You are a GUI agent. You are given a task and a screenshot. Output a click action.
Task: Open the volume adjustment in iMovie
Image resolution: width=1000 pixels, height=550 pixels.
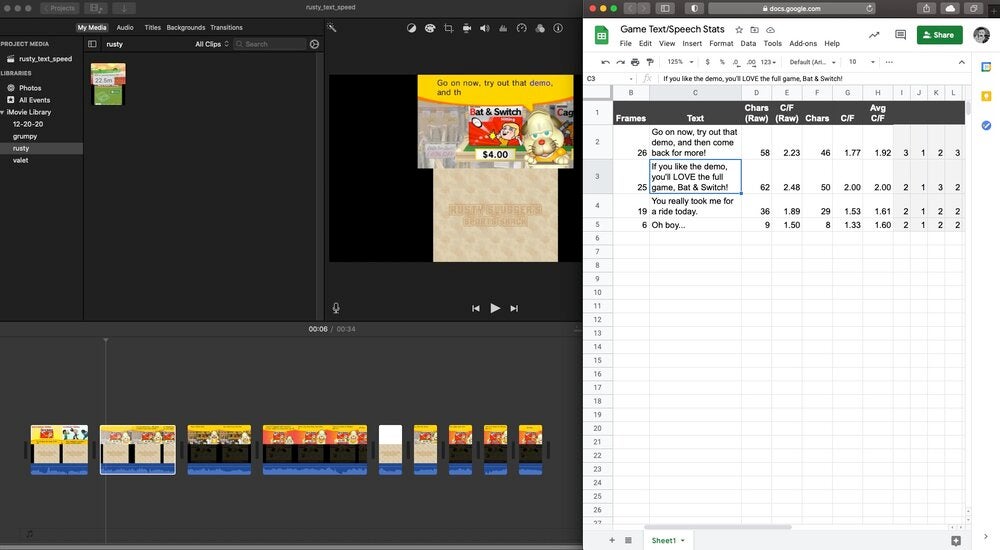coord(485,28)
